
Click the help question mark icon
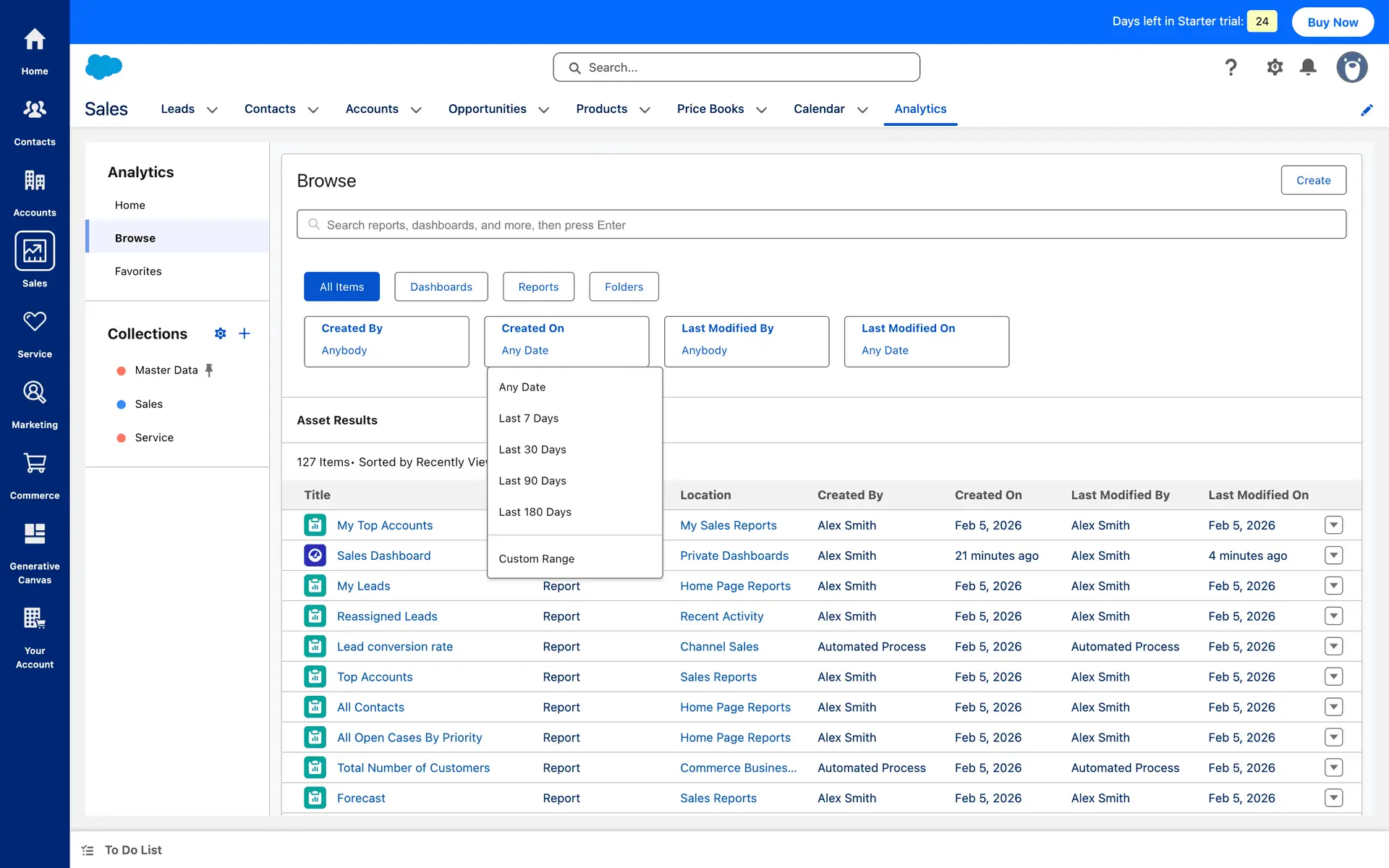[x=1231, y=67]
